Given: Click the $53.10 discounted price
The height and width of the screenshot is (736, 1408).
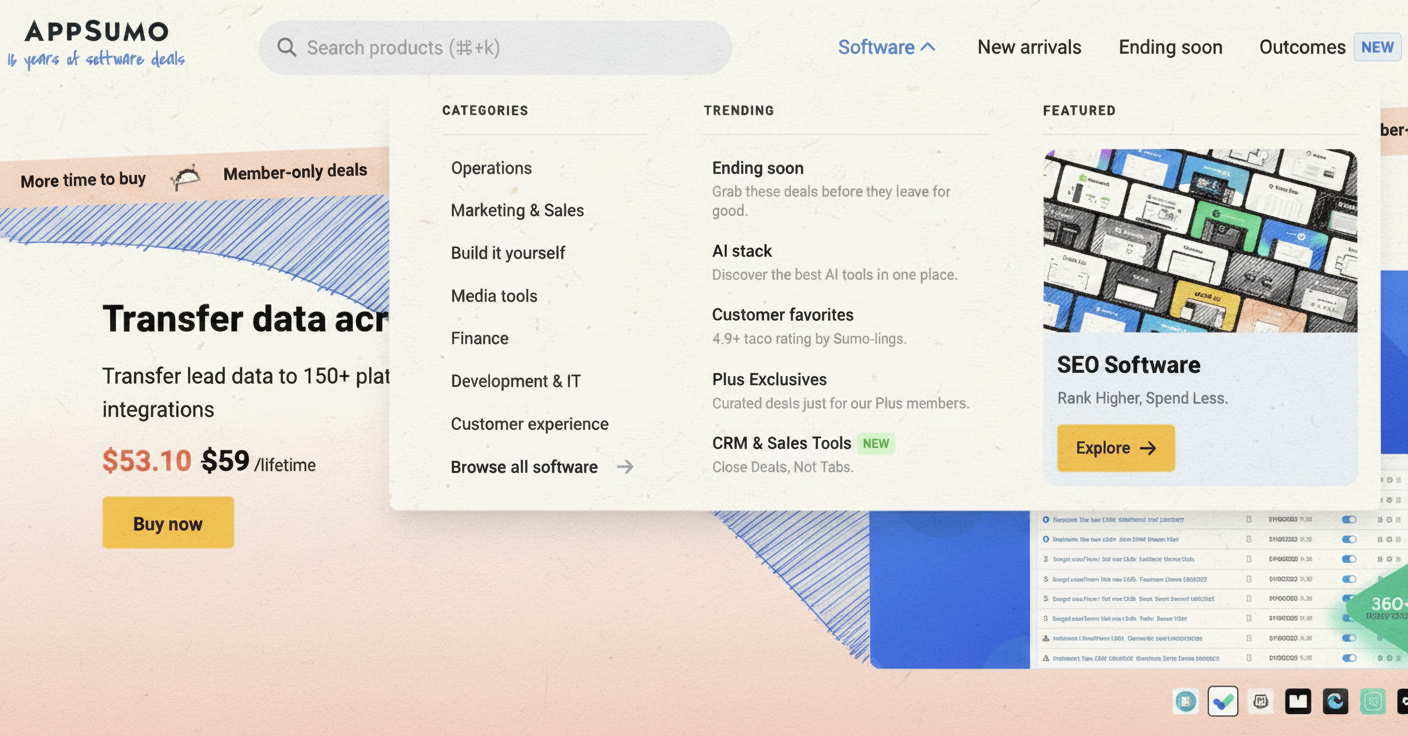Looking at the screenshot, I should [x=147, y=461].
